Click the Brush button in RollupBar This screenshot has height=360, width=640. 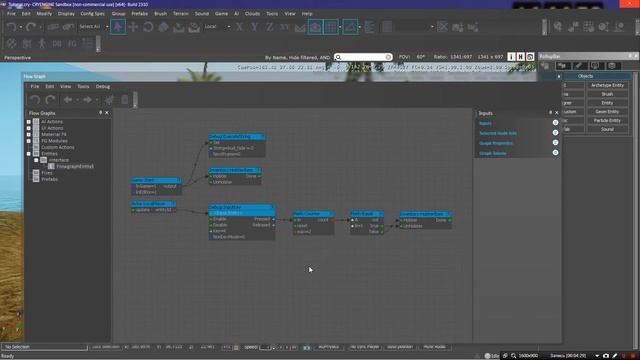pos(607,94)
